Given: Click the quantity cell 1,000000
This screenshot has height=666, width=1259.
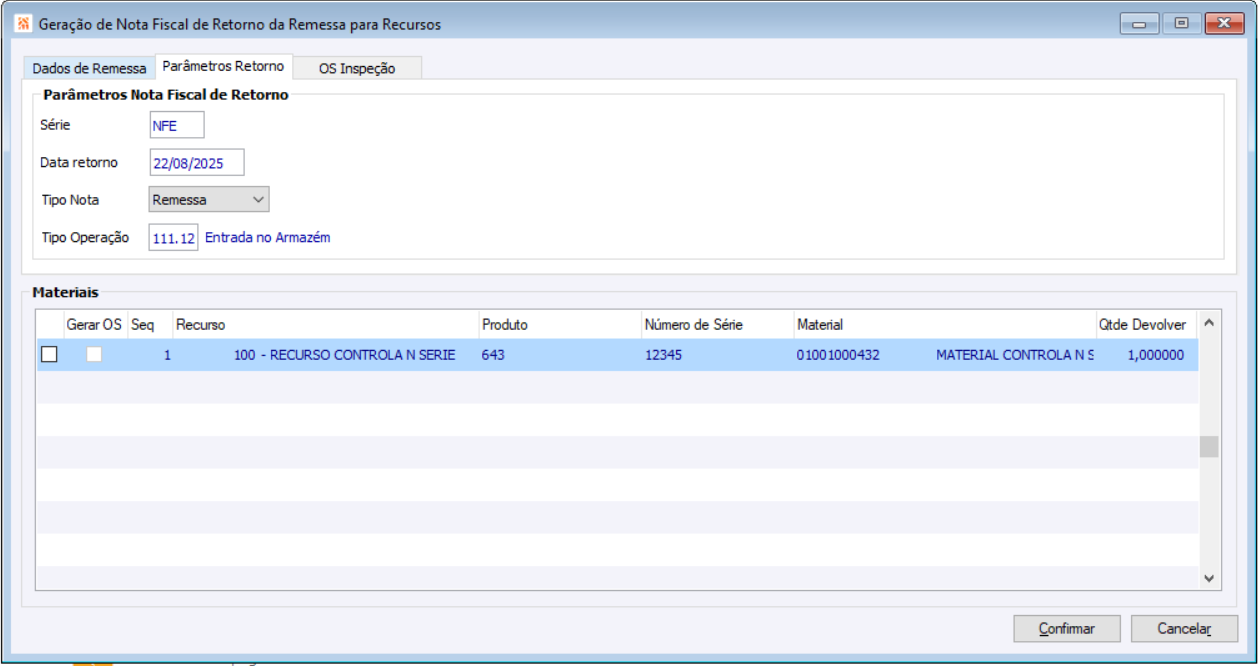Looking at the screenshot, I should [1156, 355].
